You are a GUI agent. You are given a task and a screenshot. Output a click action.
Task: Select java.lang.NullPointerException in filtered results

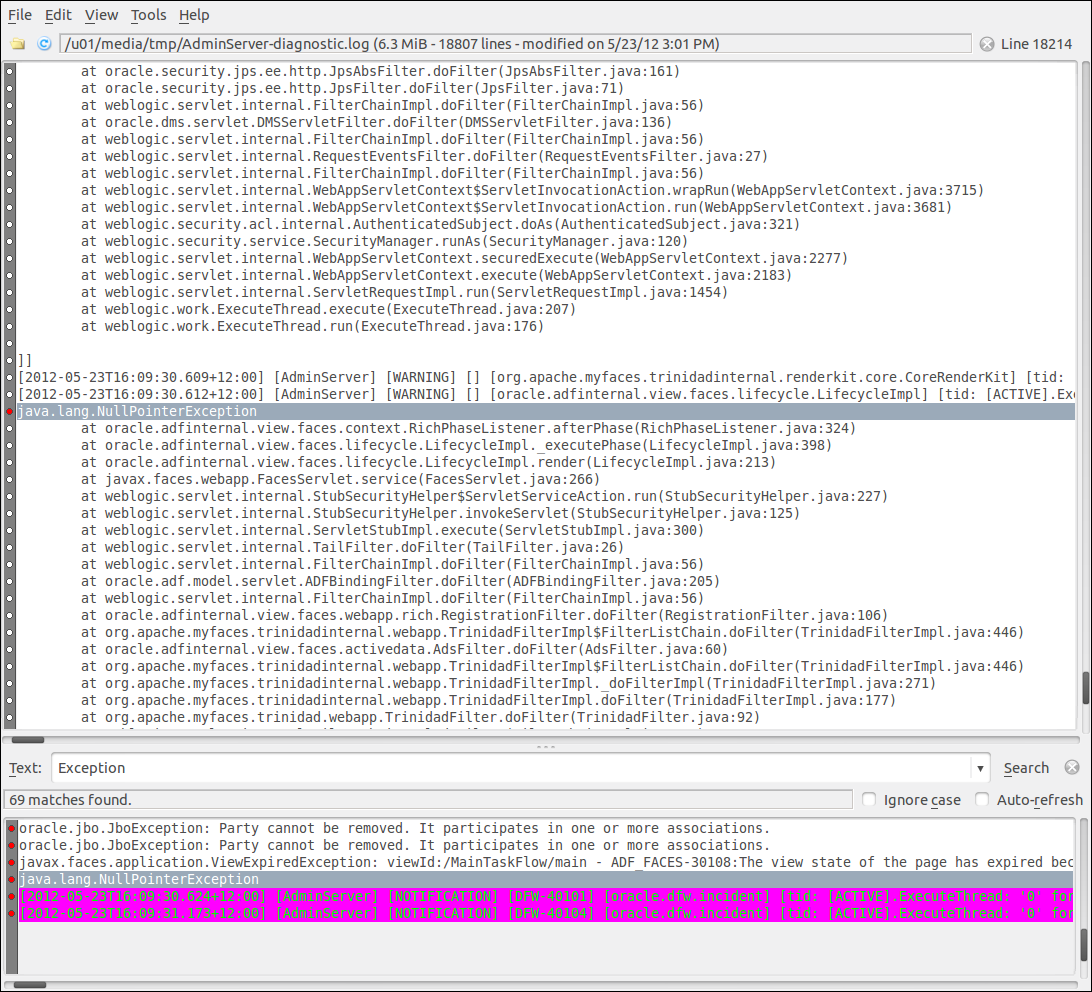tap(546, 879)
